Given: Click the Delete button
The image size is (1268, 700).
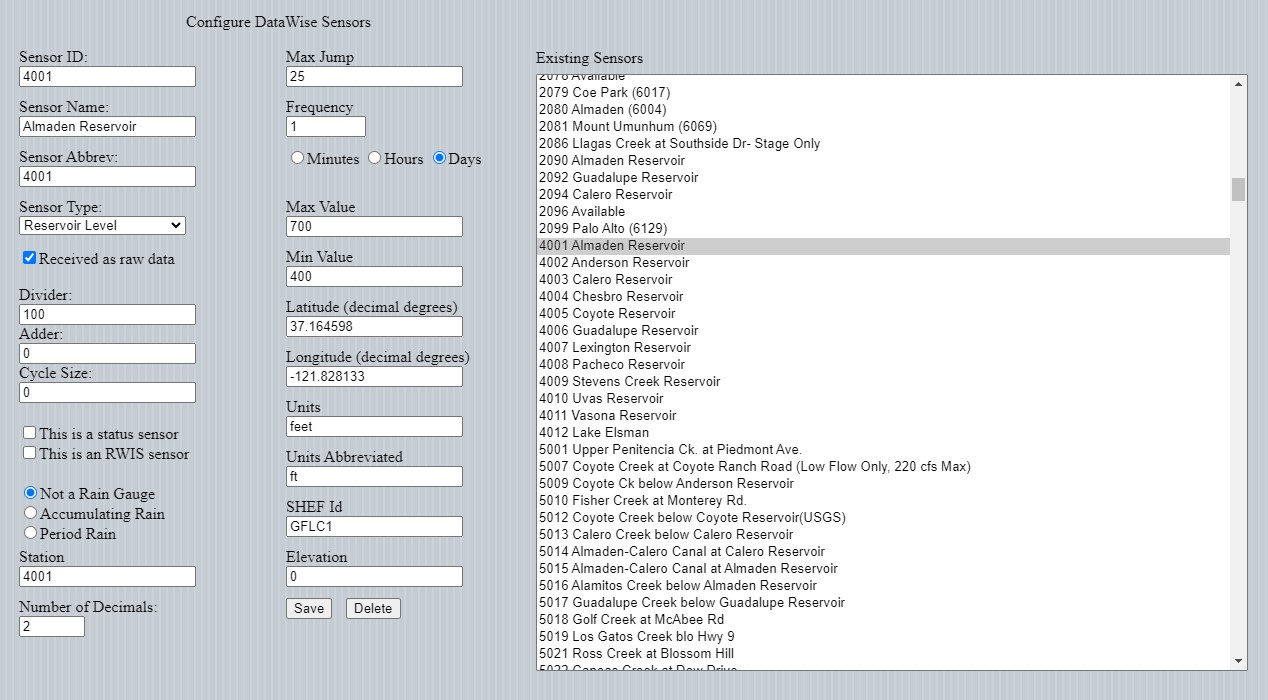Looking at the screenshot, I should (373, 608).
